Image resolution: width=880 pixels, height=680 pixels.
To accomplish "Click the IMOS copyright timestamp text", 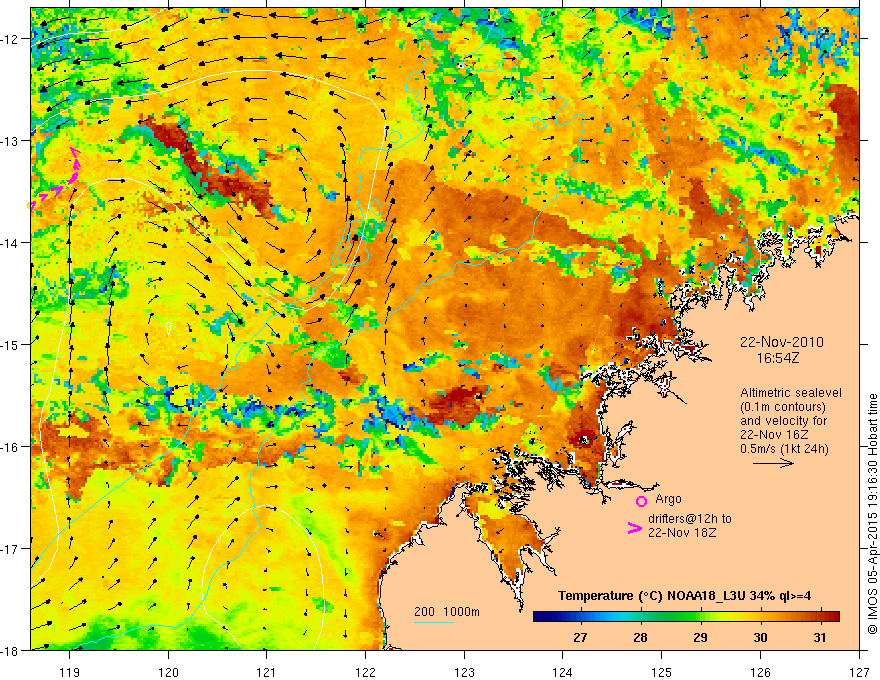I will (872, 514).
